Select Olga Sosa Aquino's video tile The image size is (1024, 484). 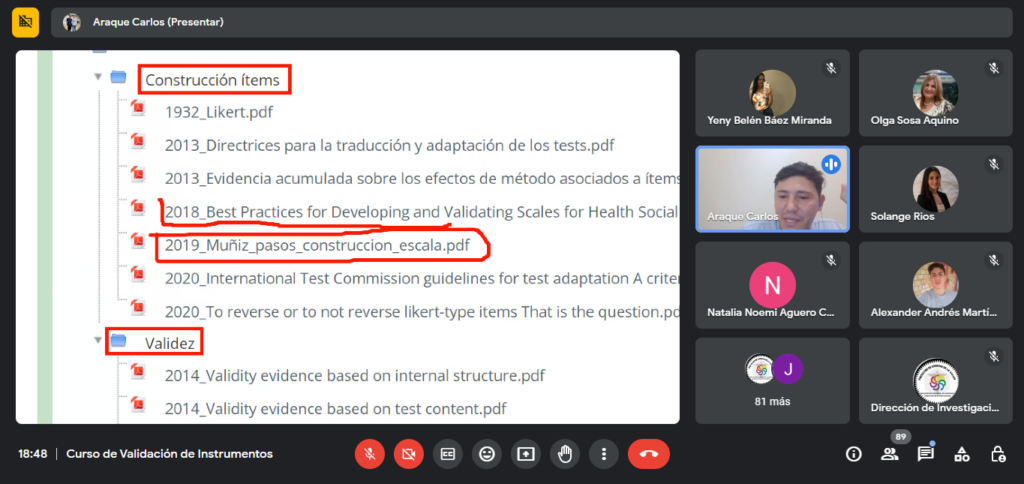tap(935, 93)
